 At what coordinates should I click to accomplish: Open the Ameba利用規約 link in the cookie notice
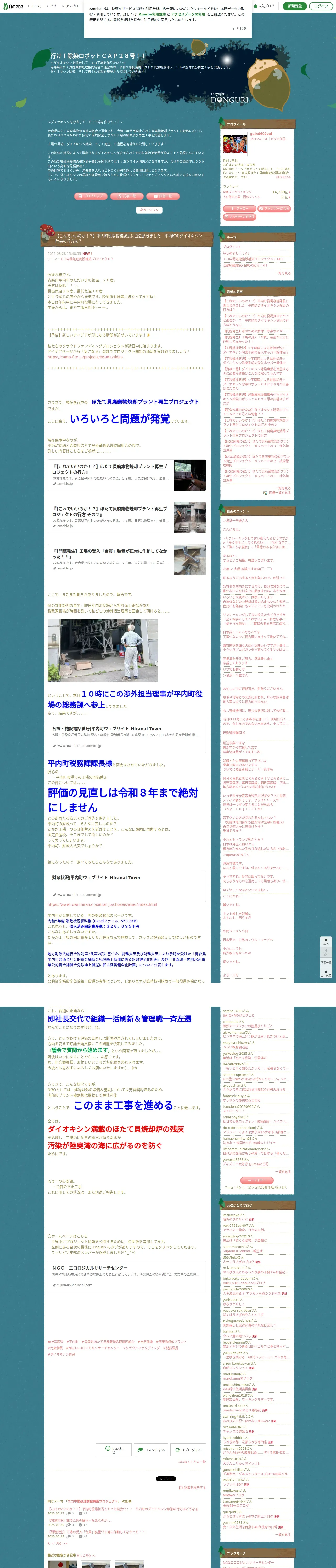pos(152,14)
